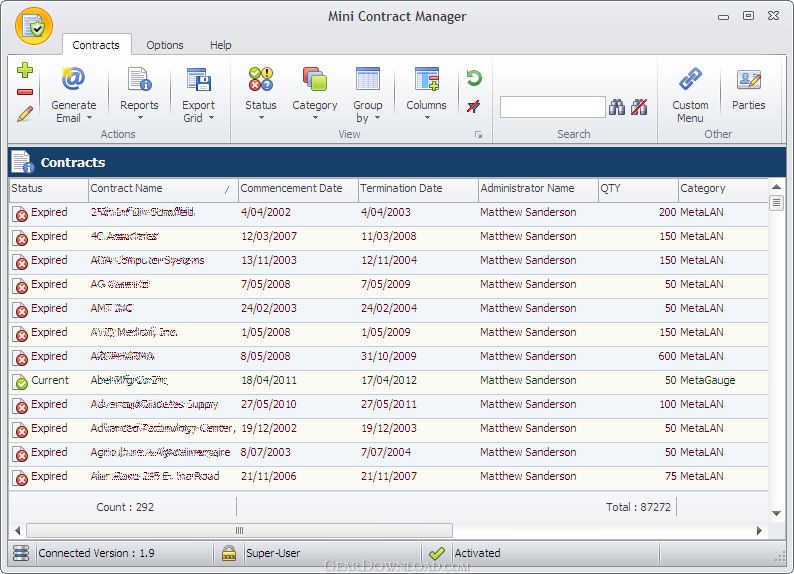Open the Parties icon
794x574 pixels.
tap(748, 79)
